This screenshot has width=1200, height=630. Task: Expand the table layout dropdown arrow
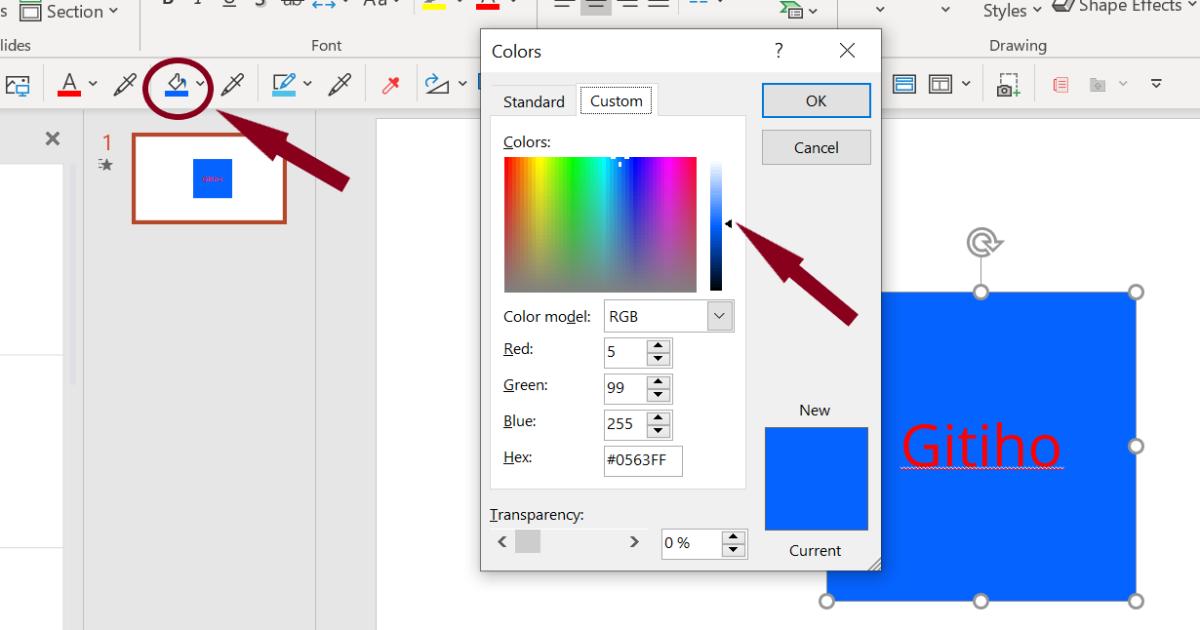pyautogui.click(x=966, y=84)
